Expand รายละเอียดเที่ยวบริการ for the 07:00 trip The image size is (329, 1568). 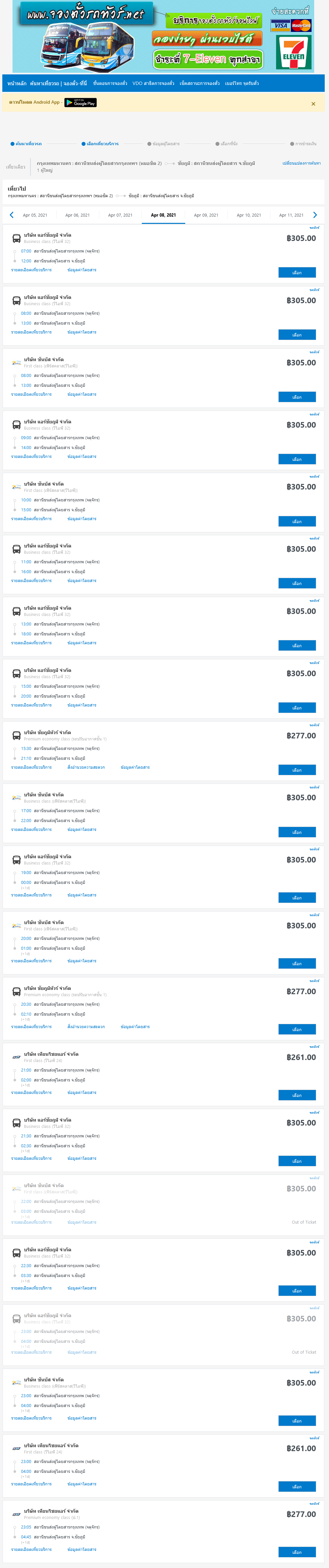(x=31, y=270)
